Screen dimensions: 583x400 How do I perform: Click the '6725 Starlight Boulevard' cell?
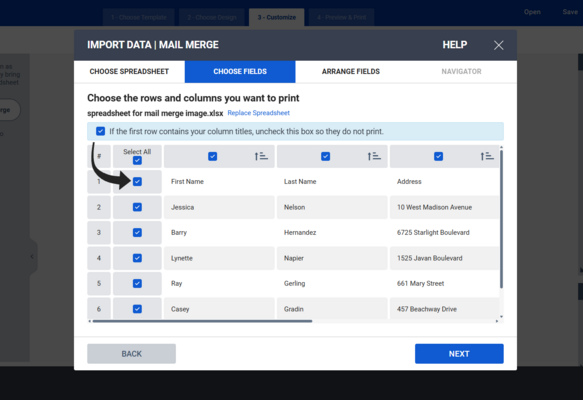click(x=444, y=232)
